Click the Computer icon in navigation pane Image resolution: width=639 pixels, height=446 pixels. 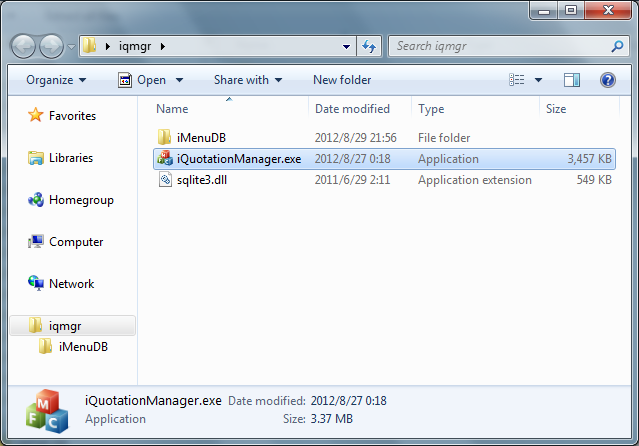36,242
